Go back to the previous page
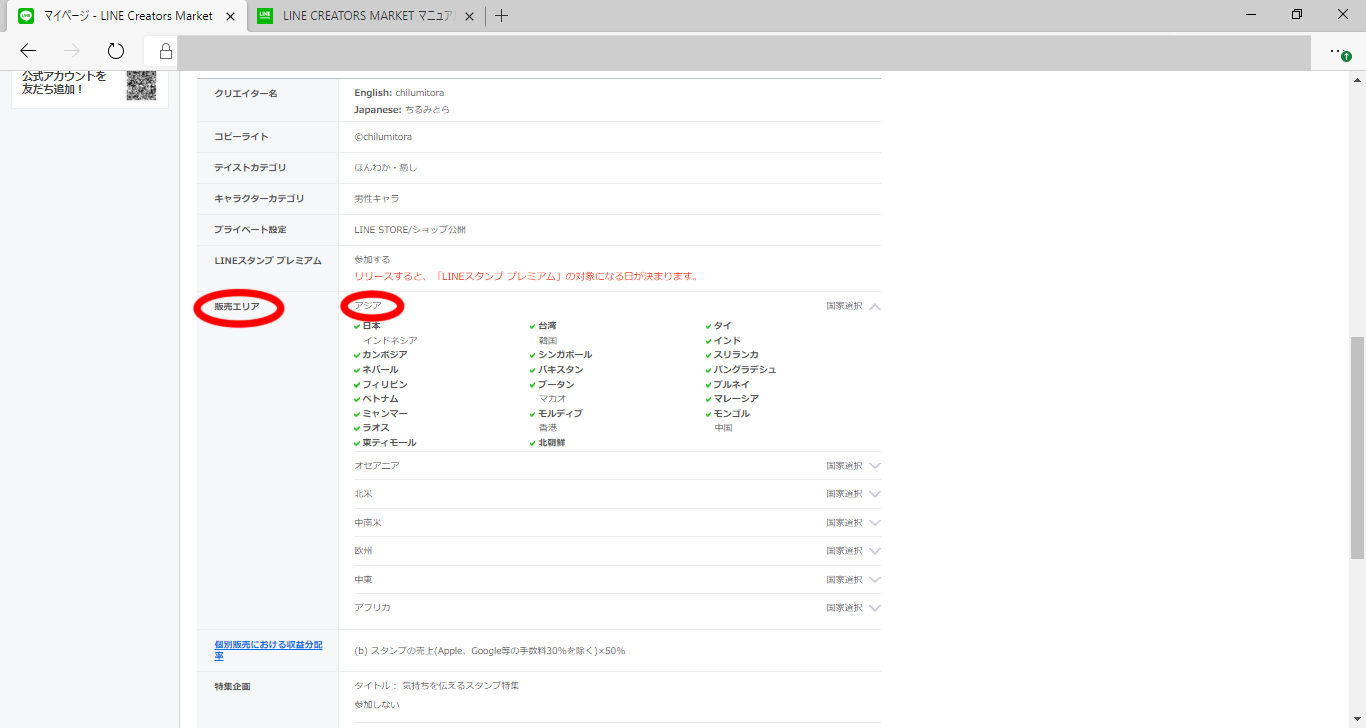Screen dimensions: 1366x728 [28, 51]
